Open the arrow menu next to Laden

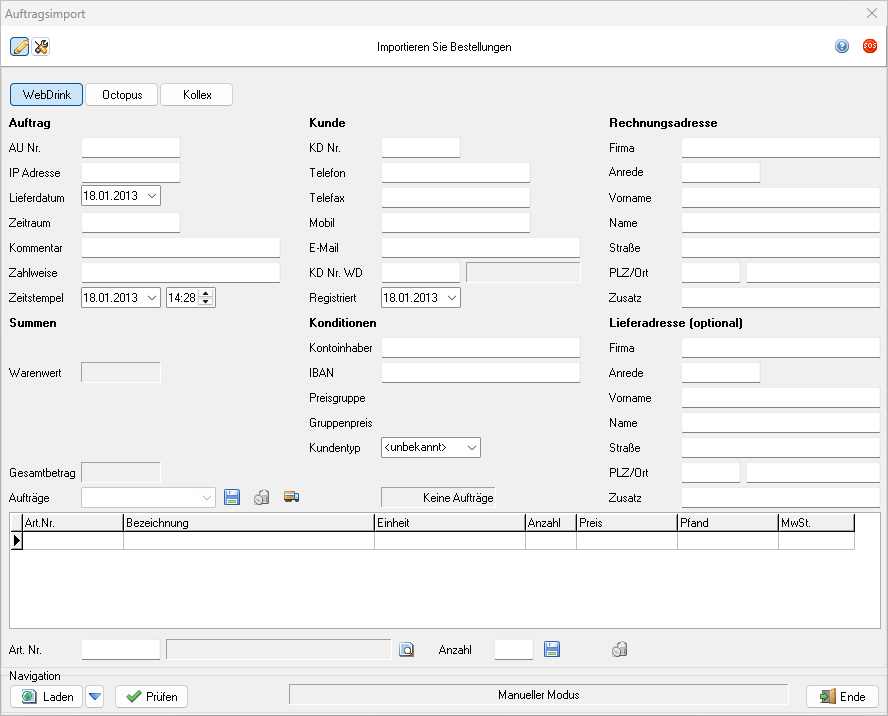pyautogui.click(x=95, y=696)
